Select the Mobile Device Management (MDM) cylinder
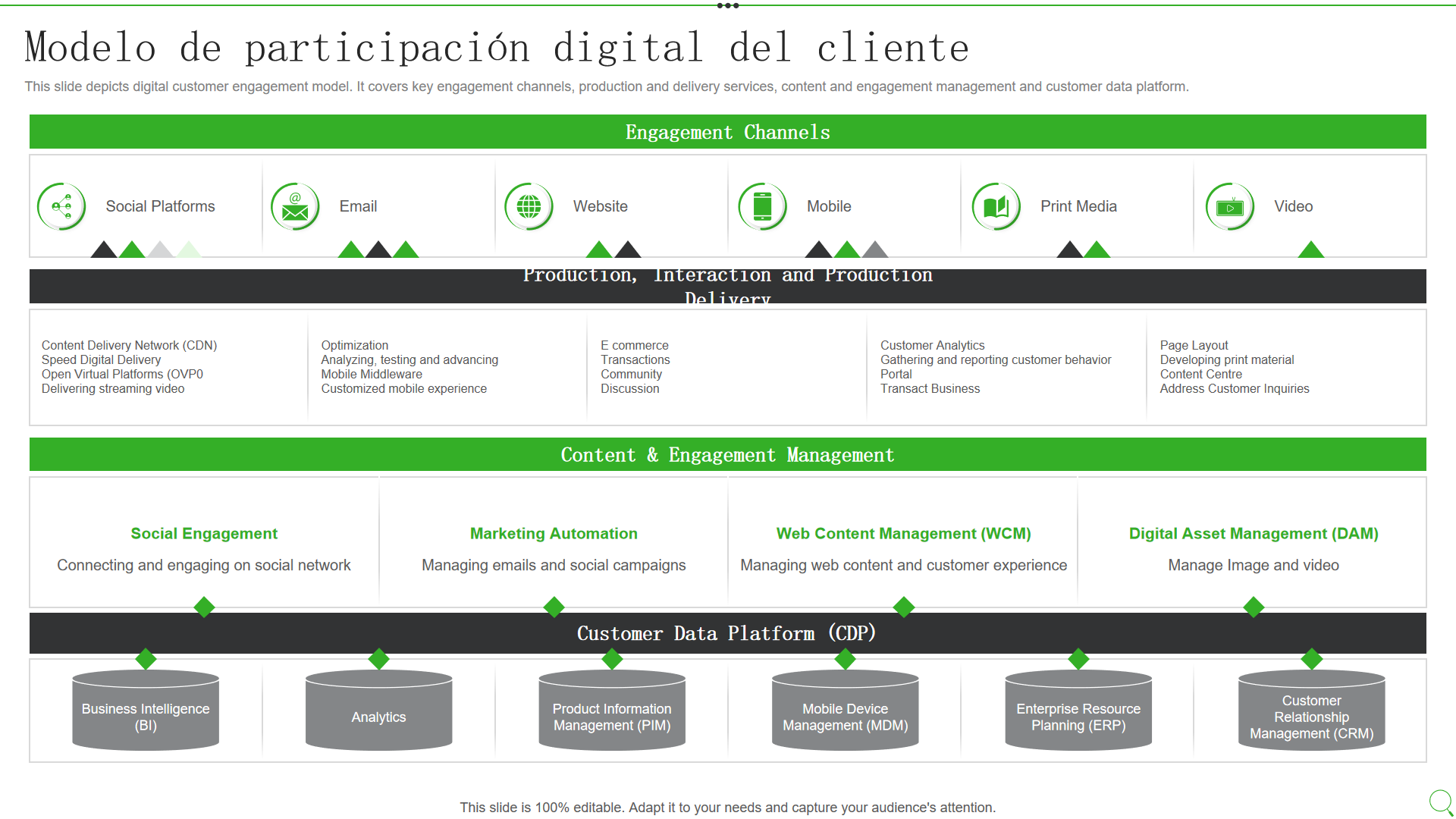The height and width of the screenshot is (819, 1456). click(846, 711)
